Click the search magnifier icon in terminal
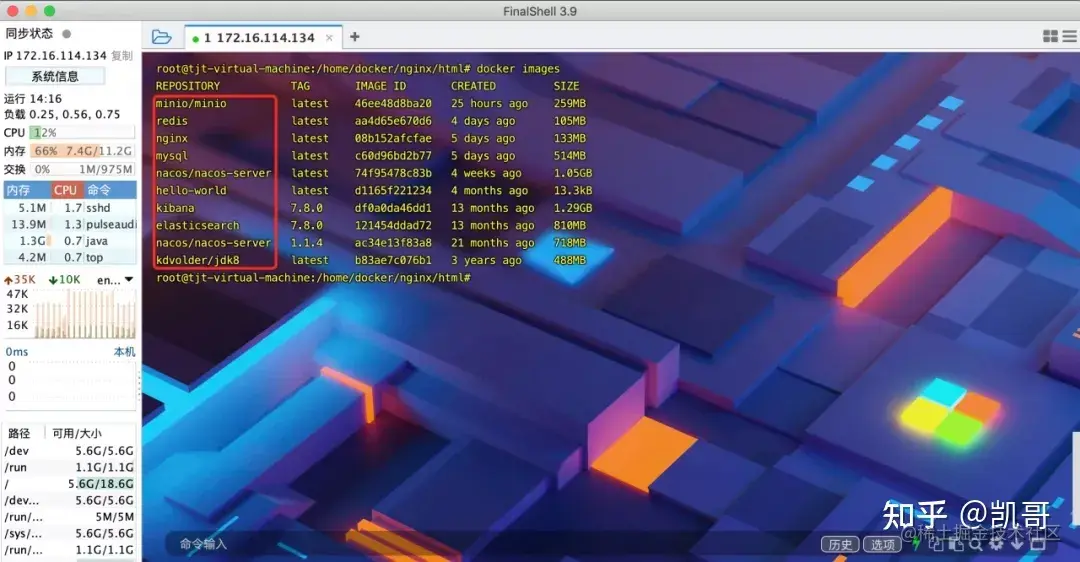The image size is (1080, 562). point(977,544)
